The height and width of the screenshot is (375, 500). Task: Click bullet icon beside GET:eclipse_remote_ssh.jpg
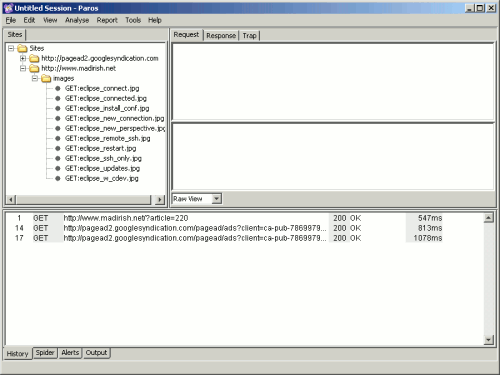click(58, 138)
